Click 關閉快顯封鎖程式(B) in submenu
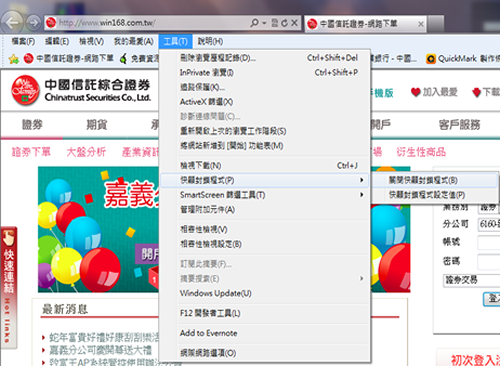Viewport: 500px width, 366px height. tap(436, 180)
